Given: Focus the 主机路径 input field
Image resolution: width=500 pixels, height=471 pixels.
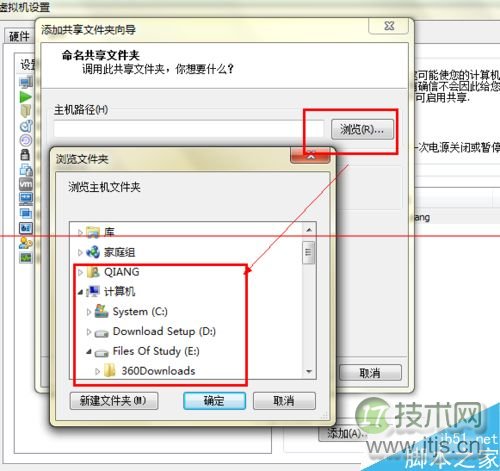Looking at the screenshot, I should [189, 129].
